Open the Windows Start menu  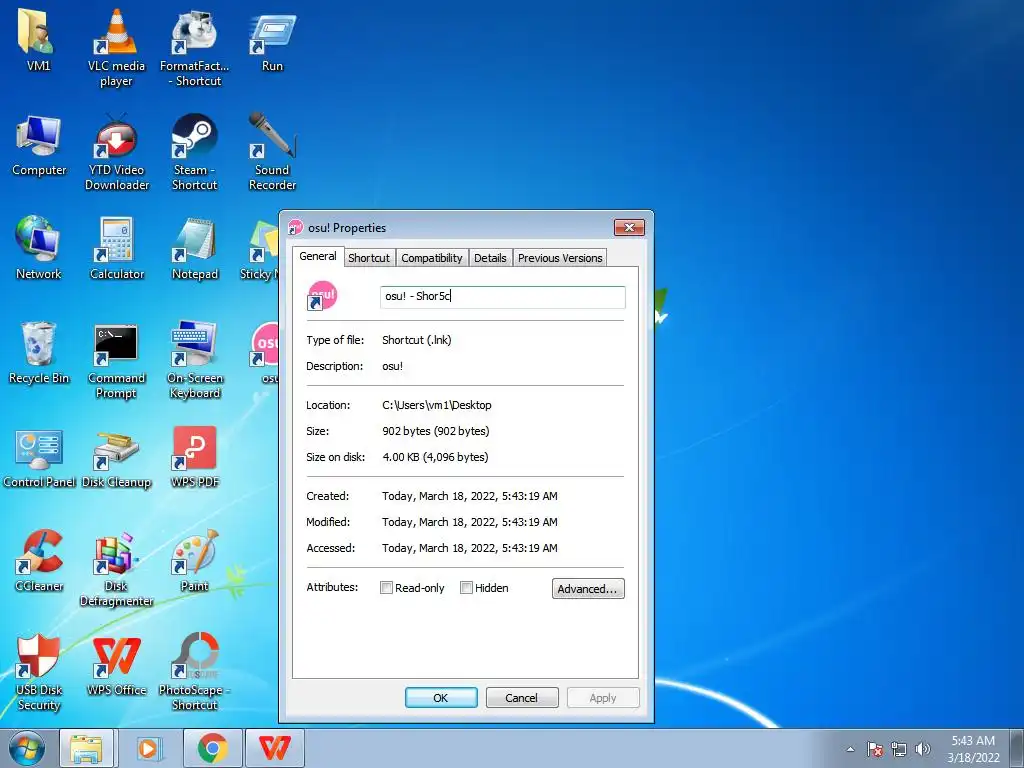point(27,748)
